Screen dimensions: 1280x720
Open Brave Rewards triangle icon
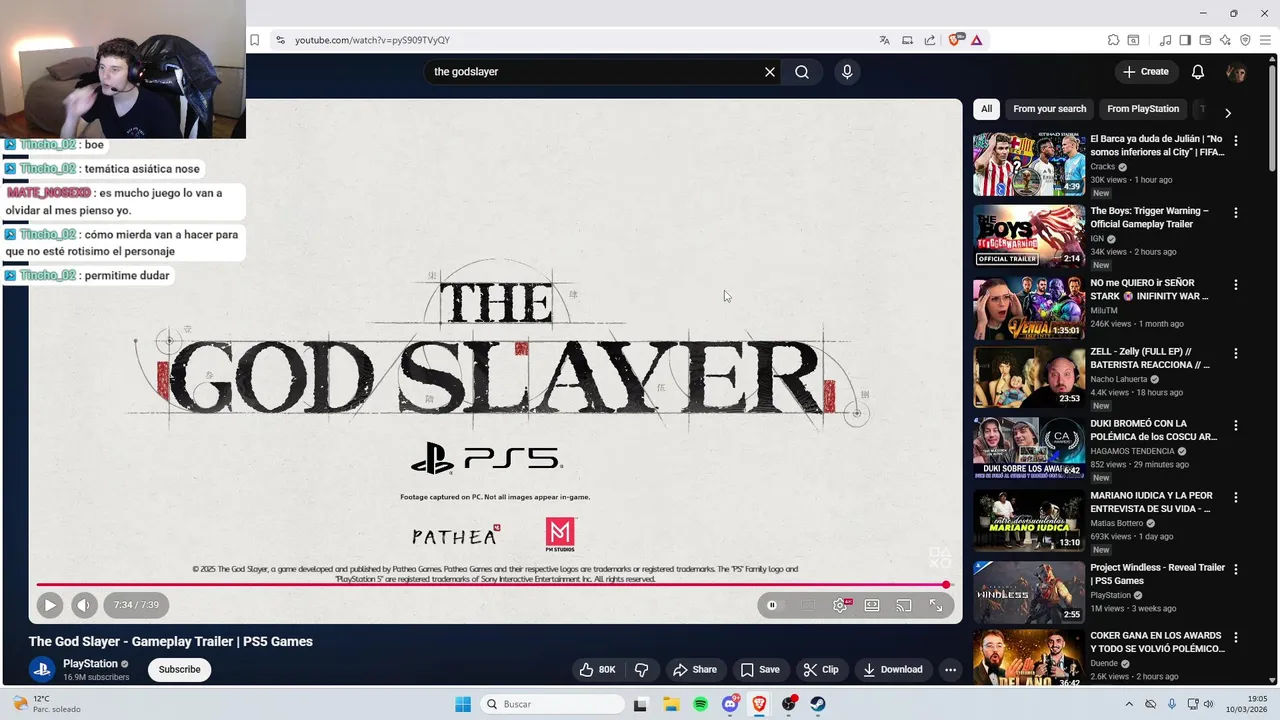pos(976,40)
